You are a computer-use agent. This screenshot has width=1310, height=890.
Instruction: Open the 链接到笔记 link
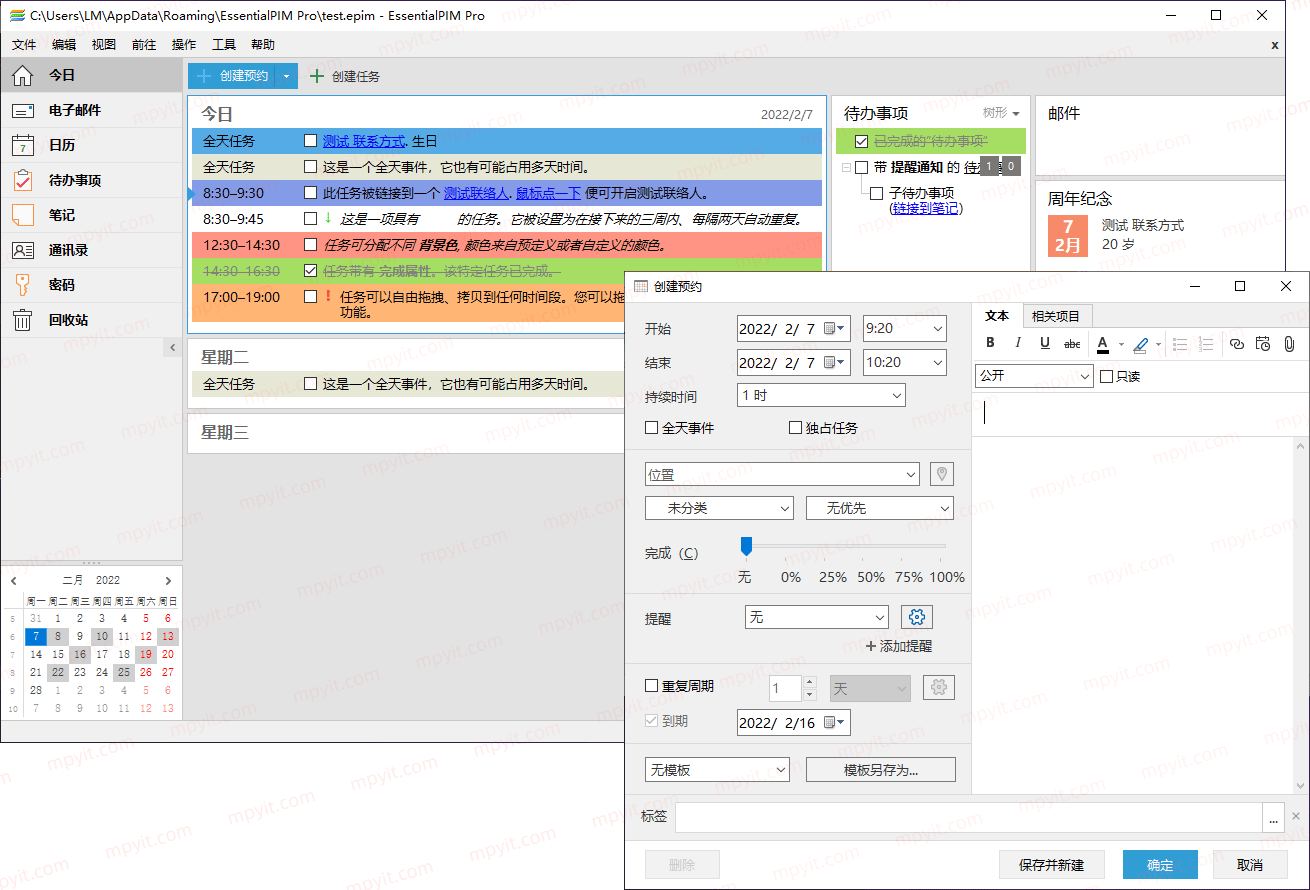point(925,208)
